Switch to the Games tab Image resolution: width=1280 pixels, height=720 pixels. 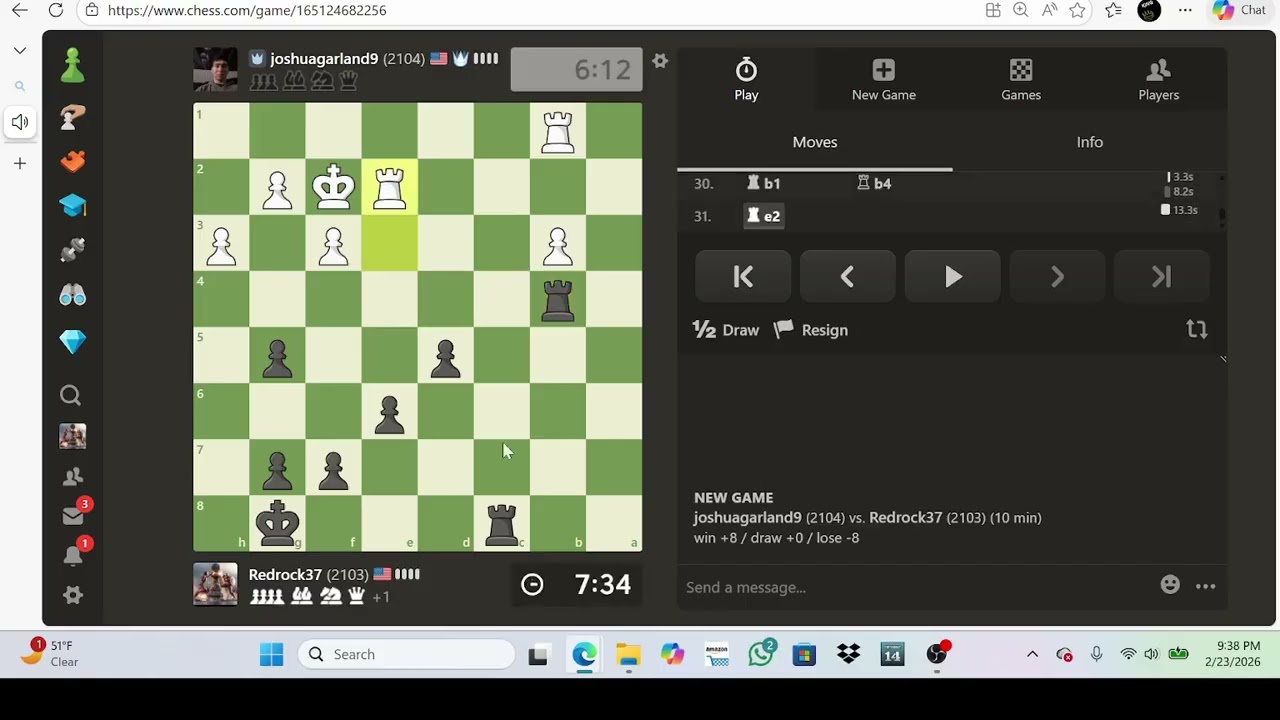pos(1021,79)
